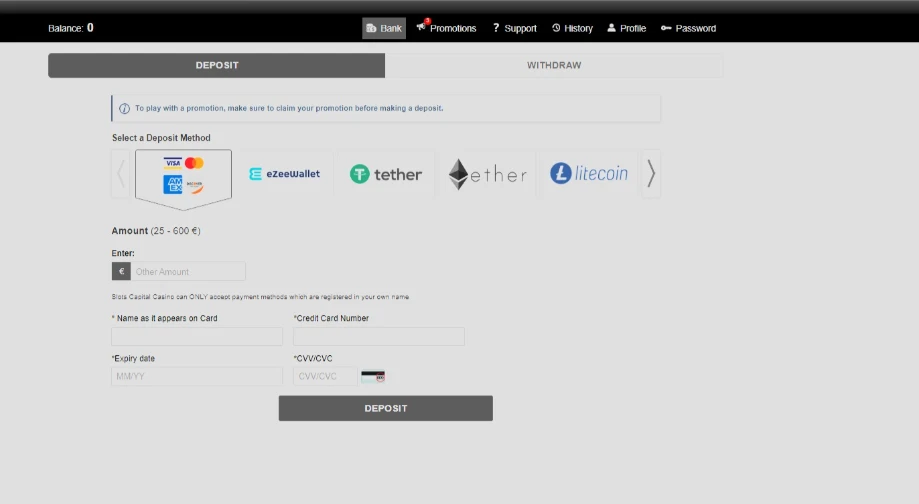This screenshot has width=919, height=504.
Task: Click the euro currency symbol box
Action: pos(121,271)
